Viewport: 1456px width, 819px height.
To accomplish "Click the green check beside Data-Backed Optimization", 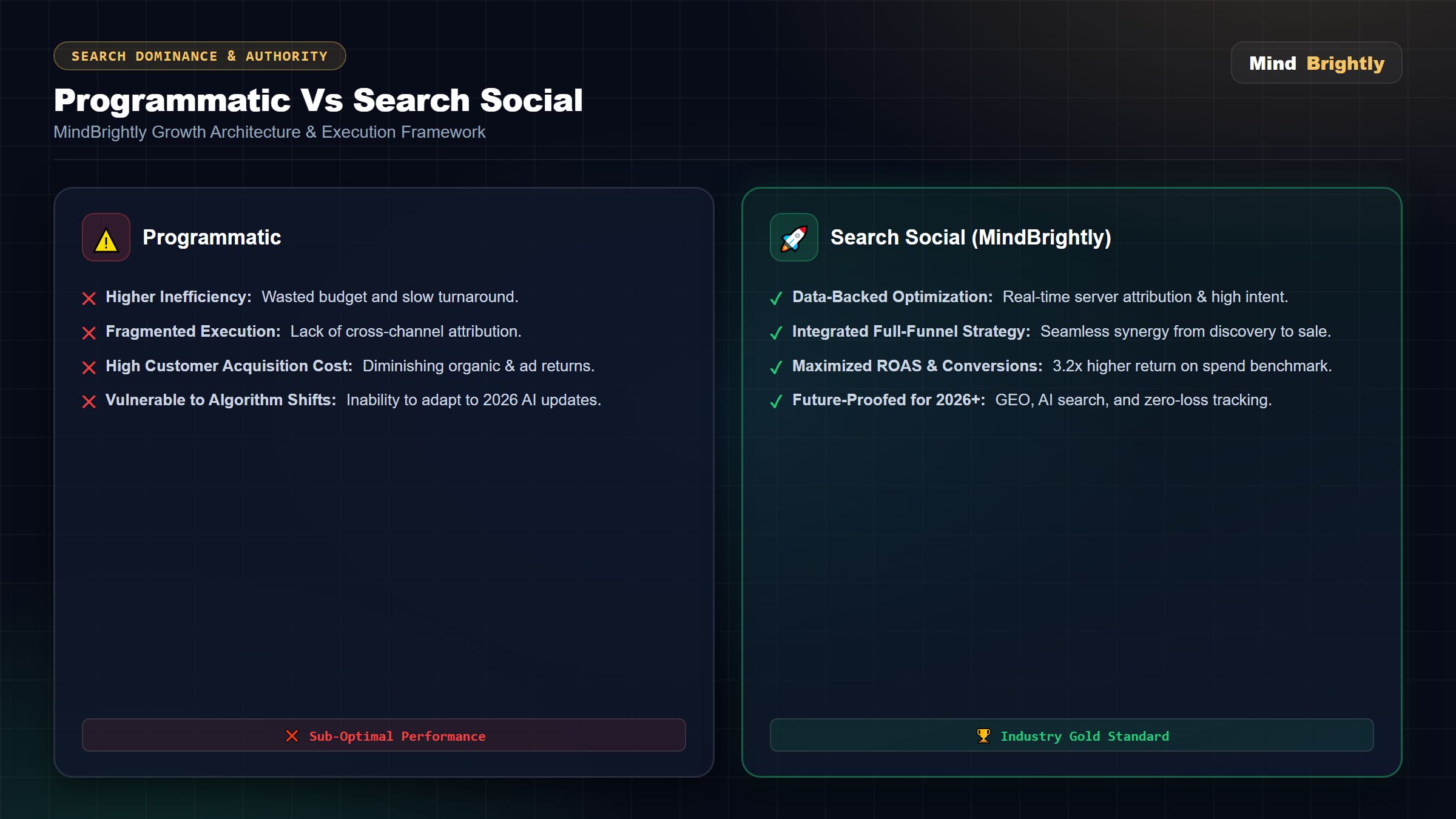I will 776,298.
